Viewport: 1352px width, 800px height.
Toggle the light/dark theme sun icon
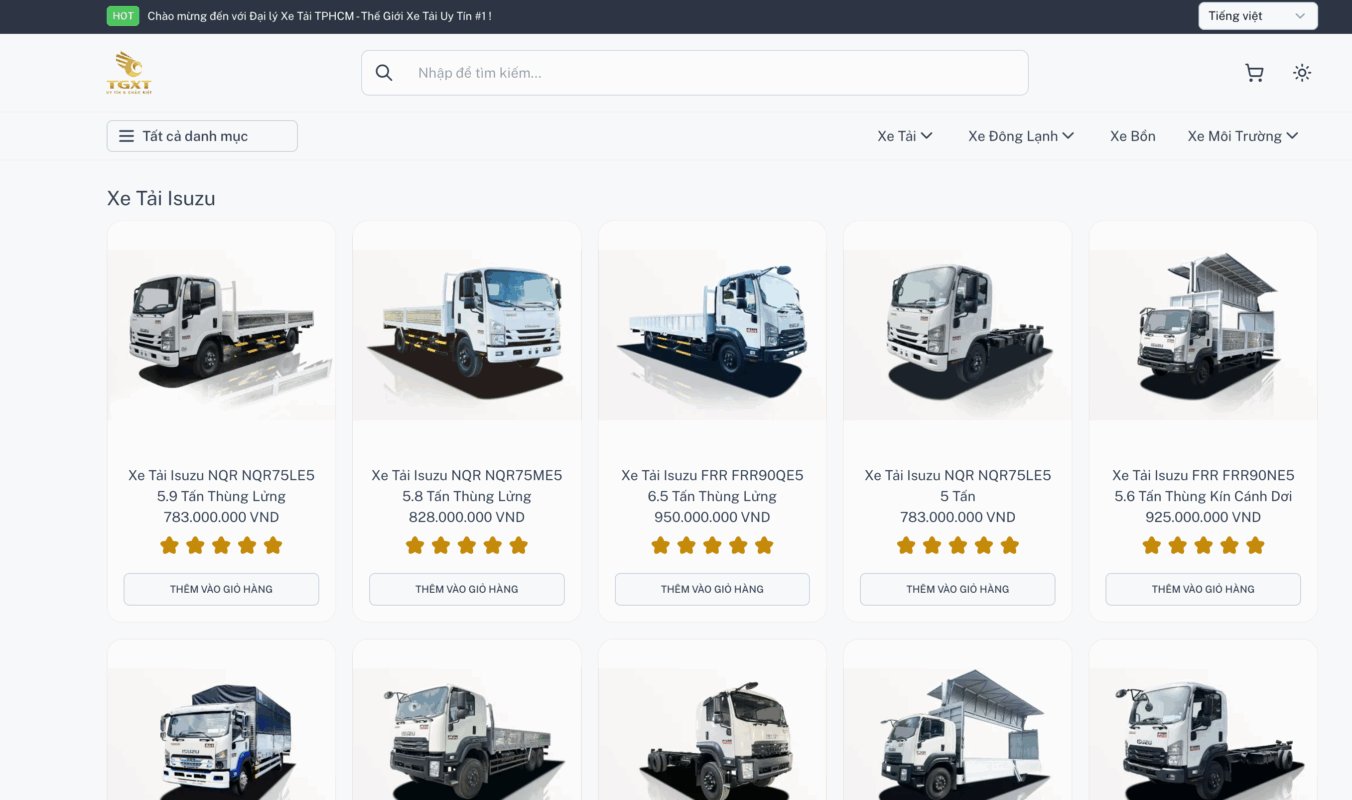point(1302,73)
